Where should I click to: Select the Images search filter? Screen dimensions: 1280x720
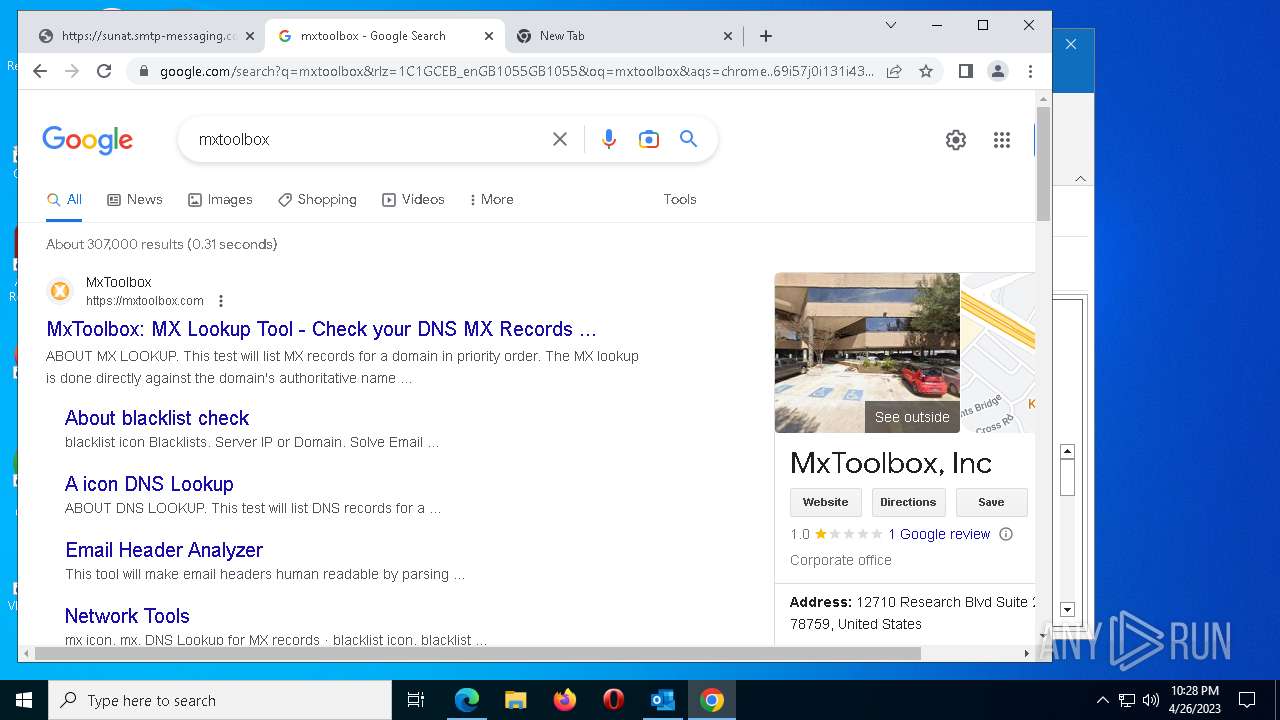pyautogui.click(x=220, y=199)
